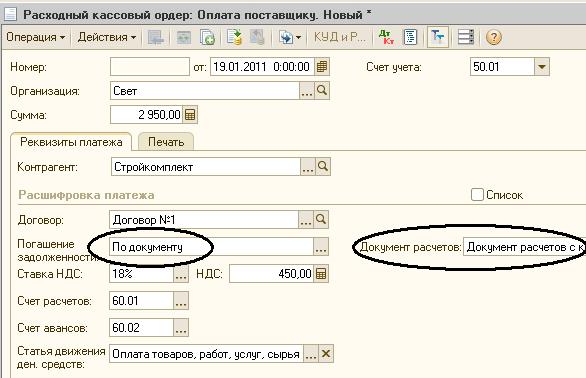Click the document report icon next to Дт/Кт
This screenshot has width=586, height=378.
(x=410, y=37)
